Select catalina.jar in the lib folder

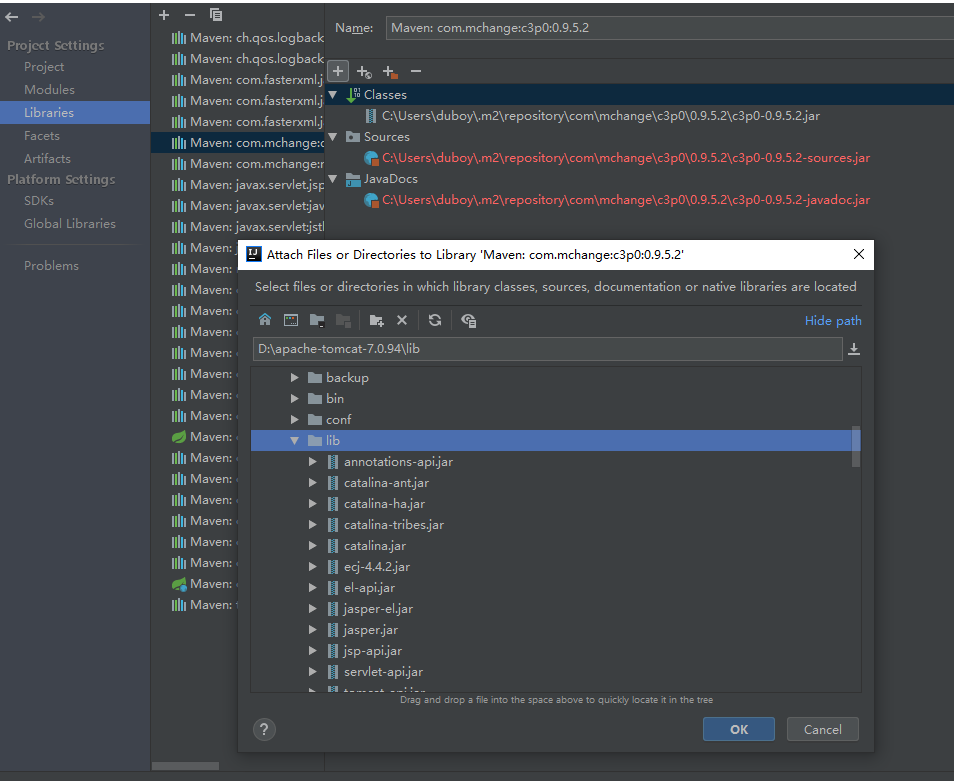tap(375, 545)
